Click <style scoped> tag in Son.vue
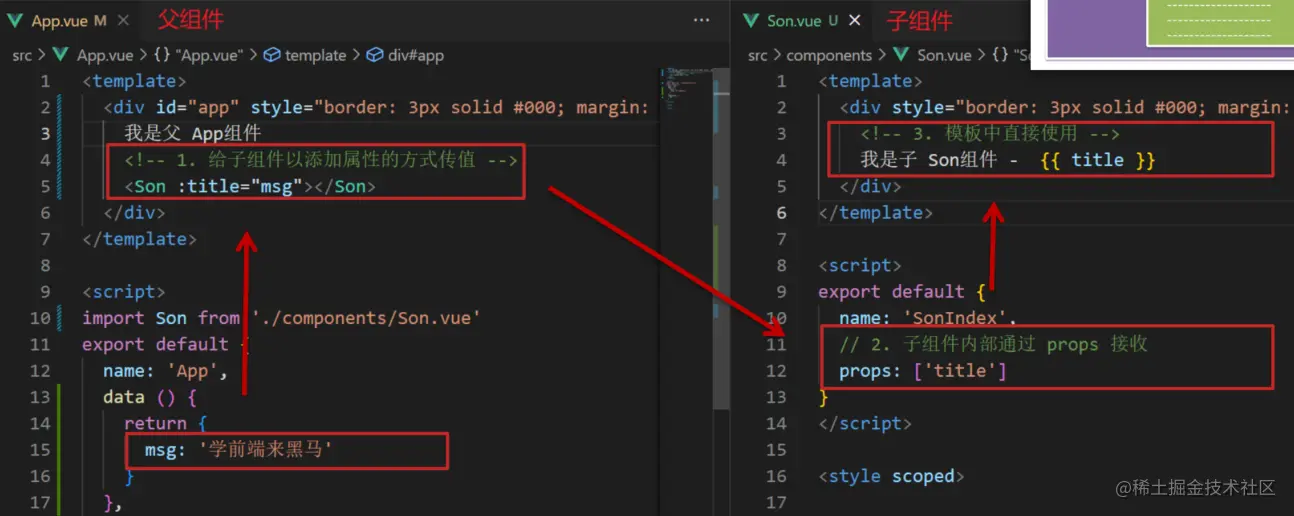 pyautogui.click(x=891, y=476)
